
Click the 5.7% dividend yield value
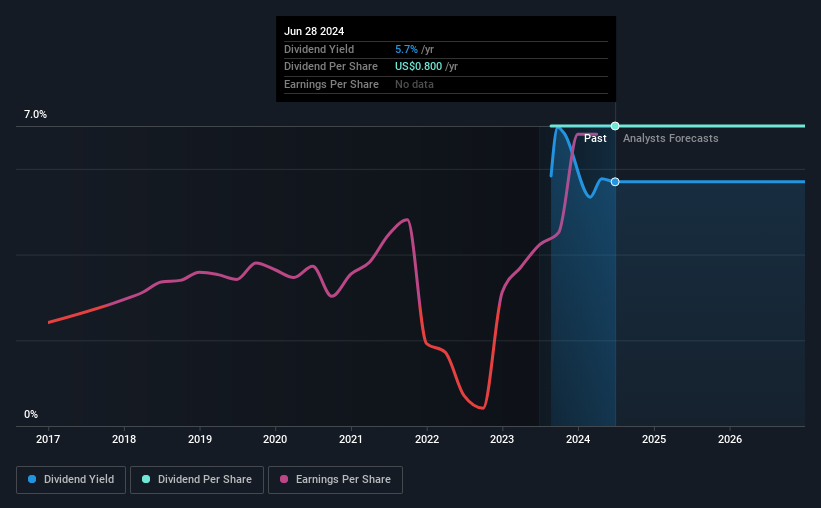coord(406,49)
